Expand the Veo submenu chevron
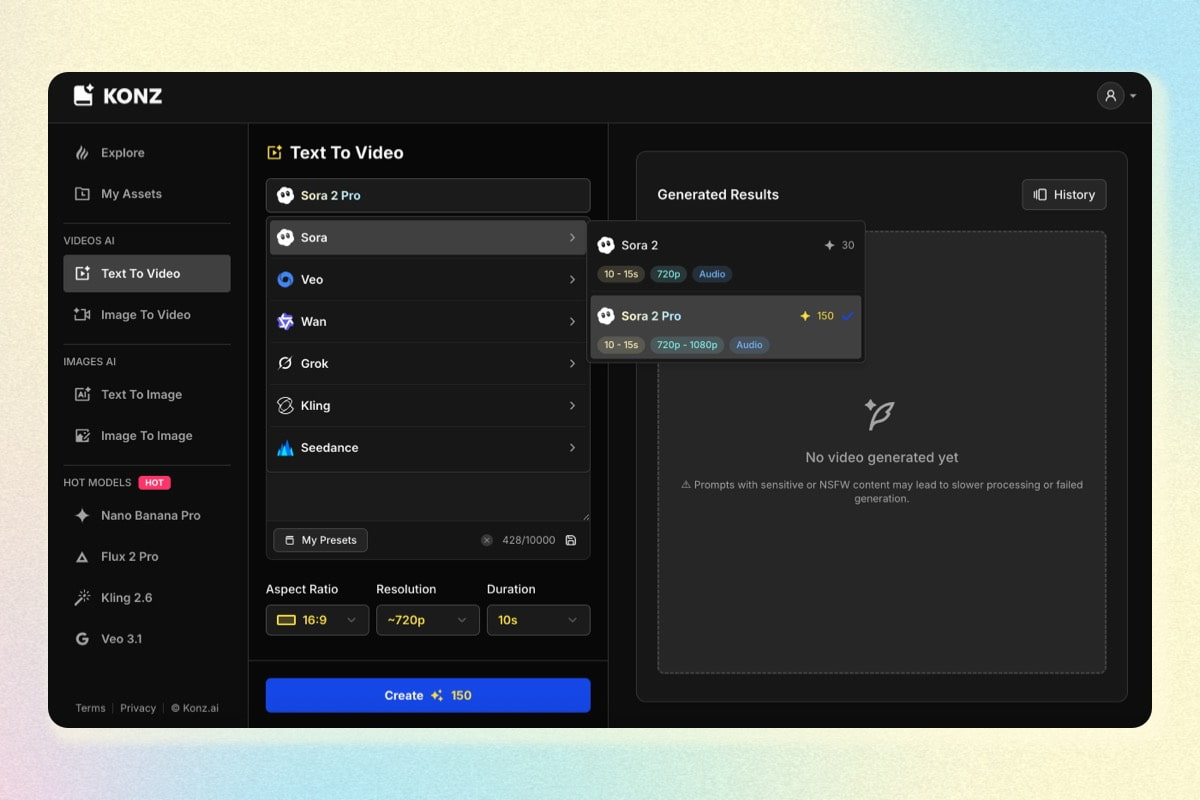Image resolution: width=1200 pixels, height=800 pixels. pos(572,280)
